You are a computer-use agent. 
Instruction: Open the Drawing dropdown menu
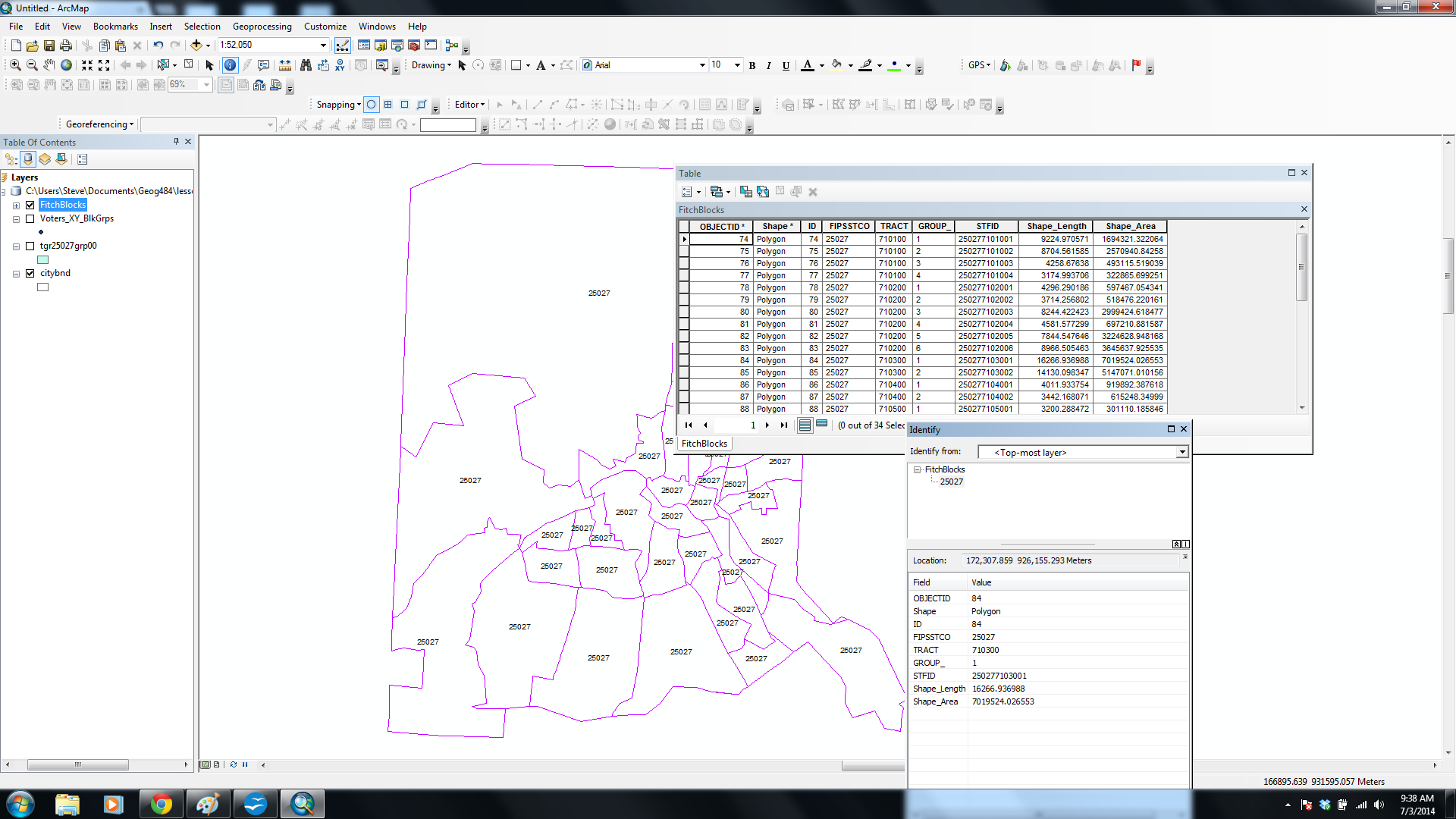click(431, 65)
